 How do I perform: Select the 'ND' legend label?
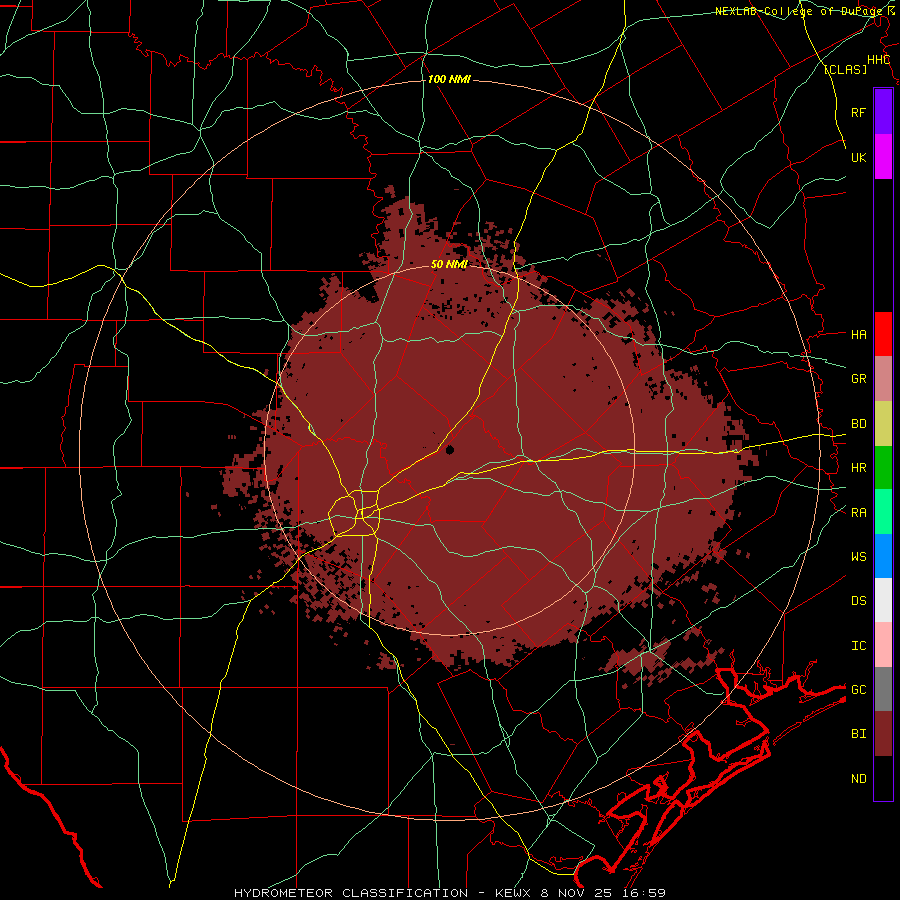[x=858, y=779]
